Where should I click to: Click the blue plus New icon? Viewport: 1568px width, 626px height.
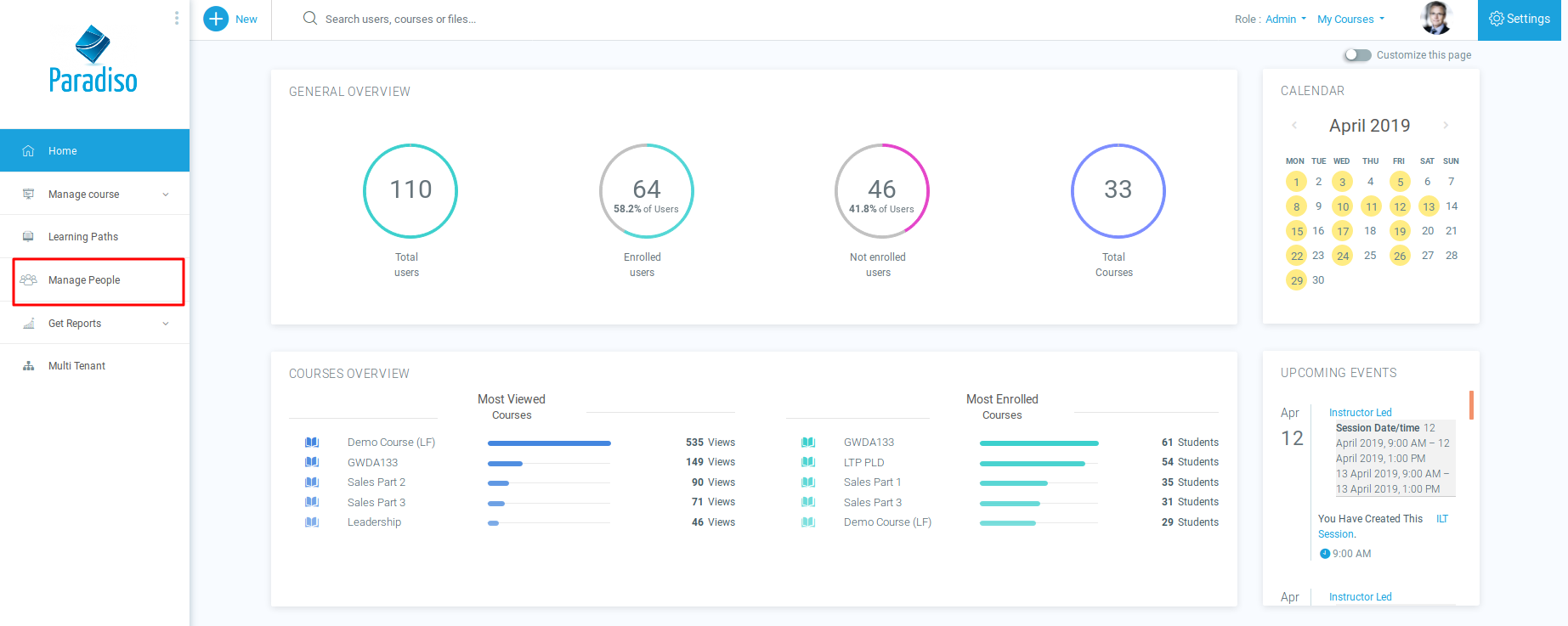216,19
